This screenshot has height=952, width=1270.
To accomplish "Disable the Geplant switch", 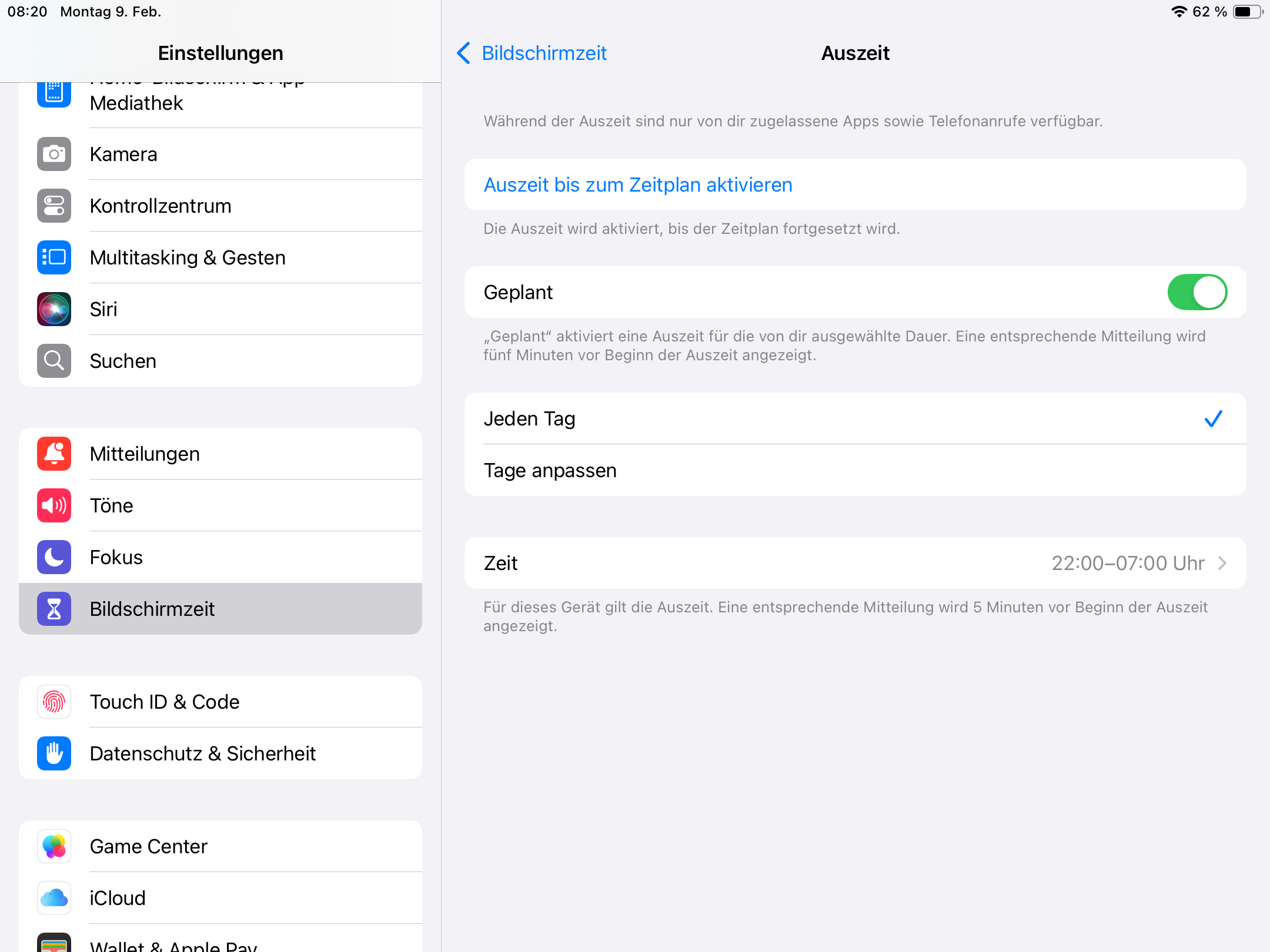I will (1197, 292).
